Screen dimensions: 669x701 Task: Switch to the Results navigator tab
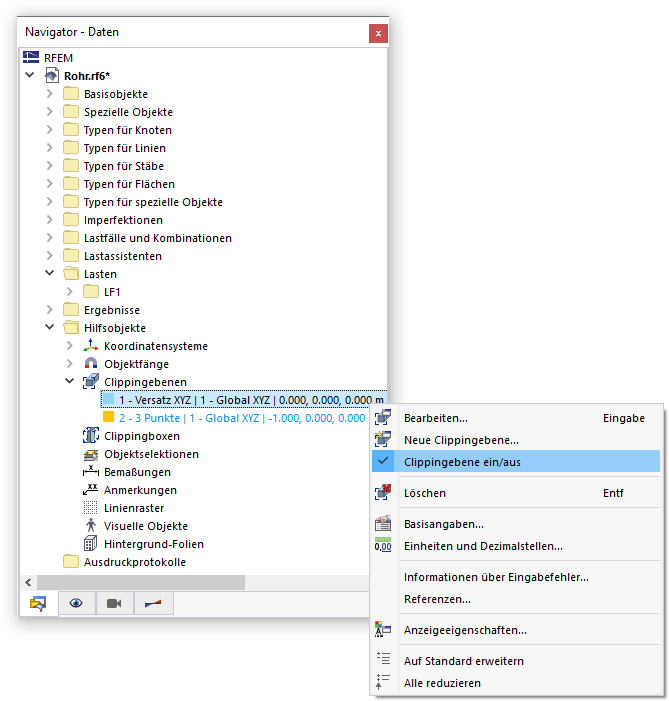coord(153,604)
